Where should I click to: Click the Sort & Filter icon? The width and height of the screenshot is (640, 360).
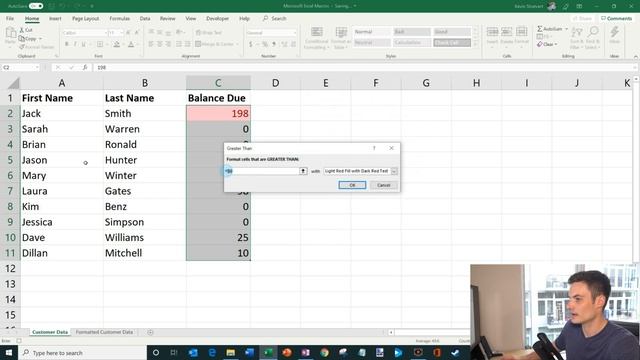point(576,32)
